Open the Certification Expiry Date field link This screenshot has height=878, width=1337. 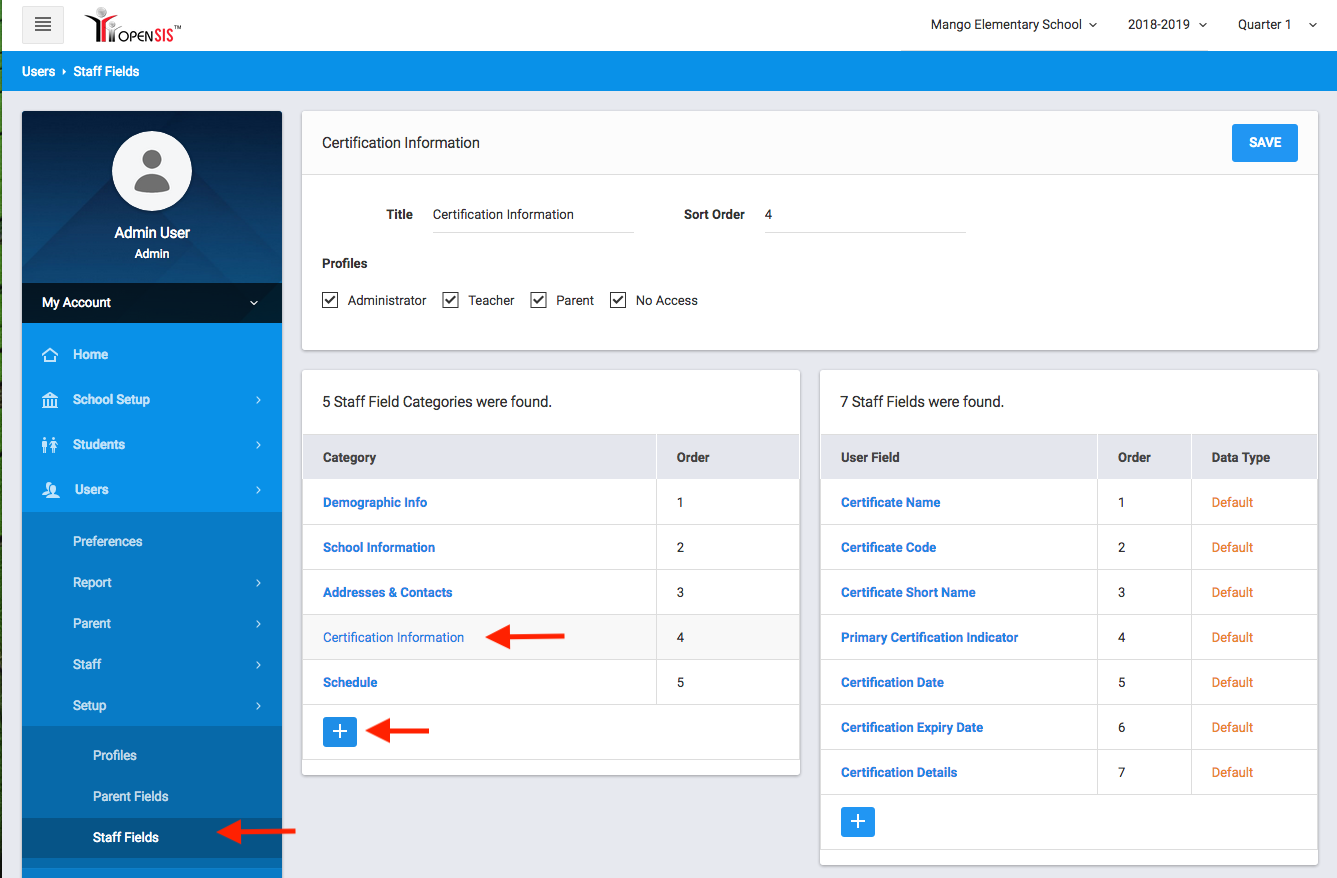pos(912,728)
